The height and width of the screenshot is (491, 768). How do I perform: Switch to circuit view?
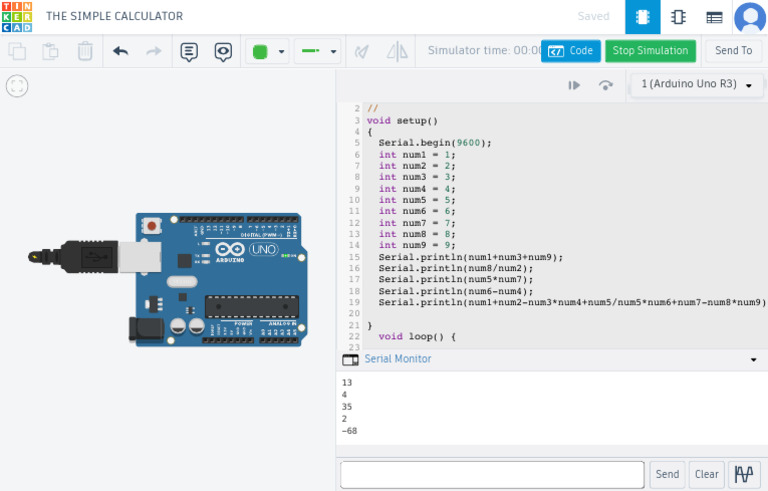[x=642, y=17]
